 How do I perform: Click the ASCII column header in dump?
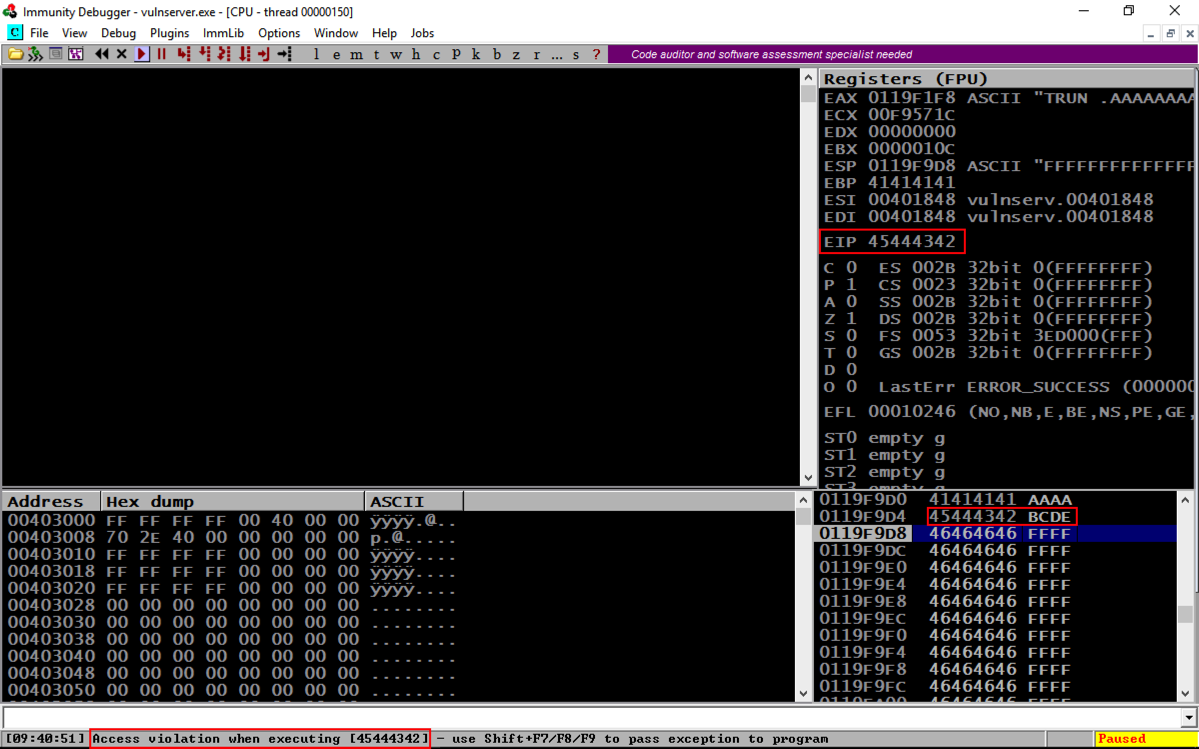[x=414, y=501]
